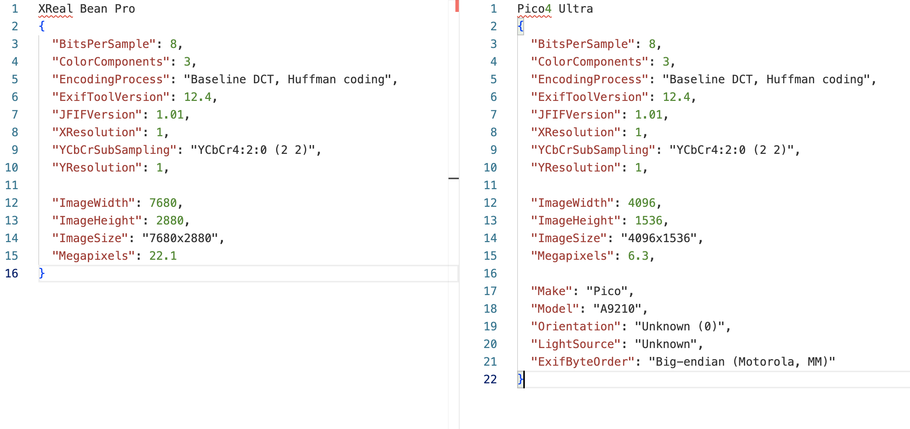The width and height of the screenshot is (910, 429).
Task: Click the LightSource value "Unknown"
Action: (x=666, y=344)
